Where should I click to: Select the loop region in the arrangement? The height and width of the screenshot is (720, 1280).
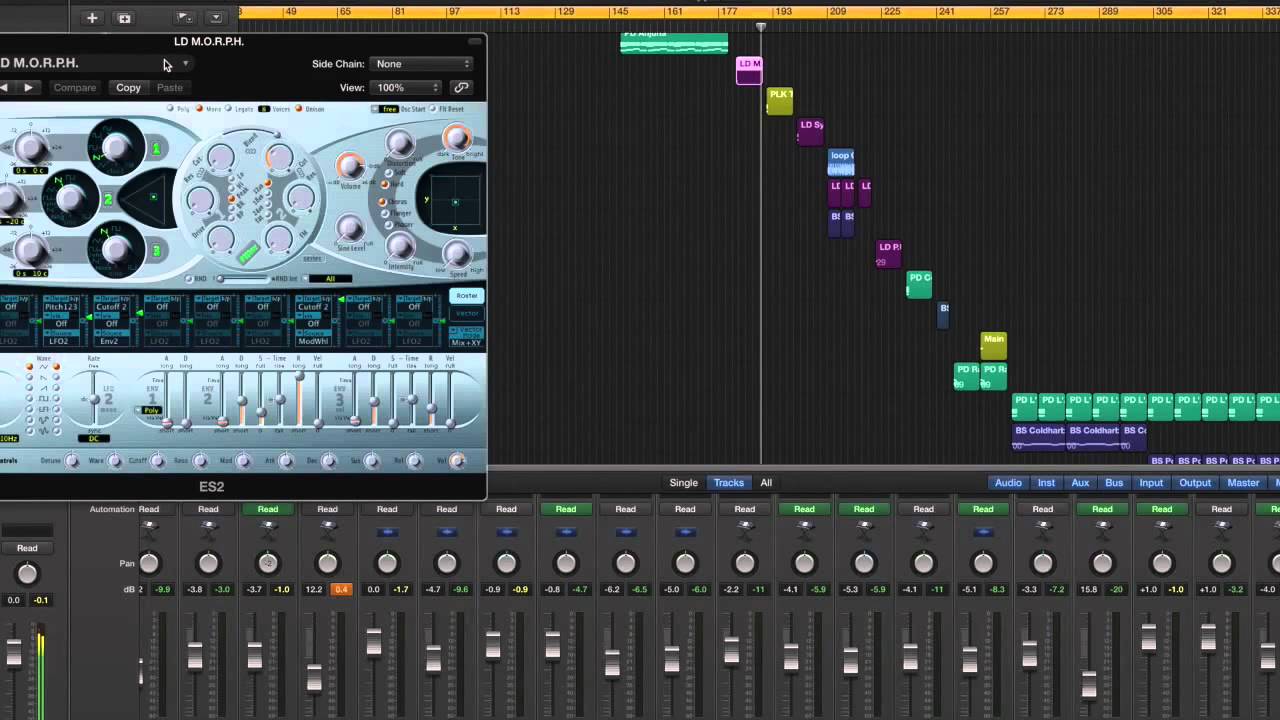click(841, 161)
